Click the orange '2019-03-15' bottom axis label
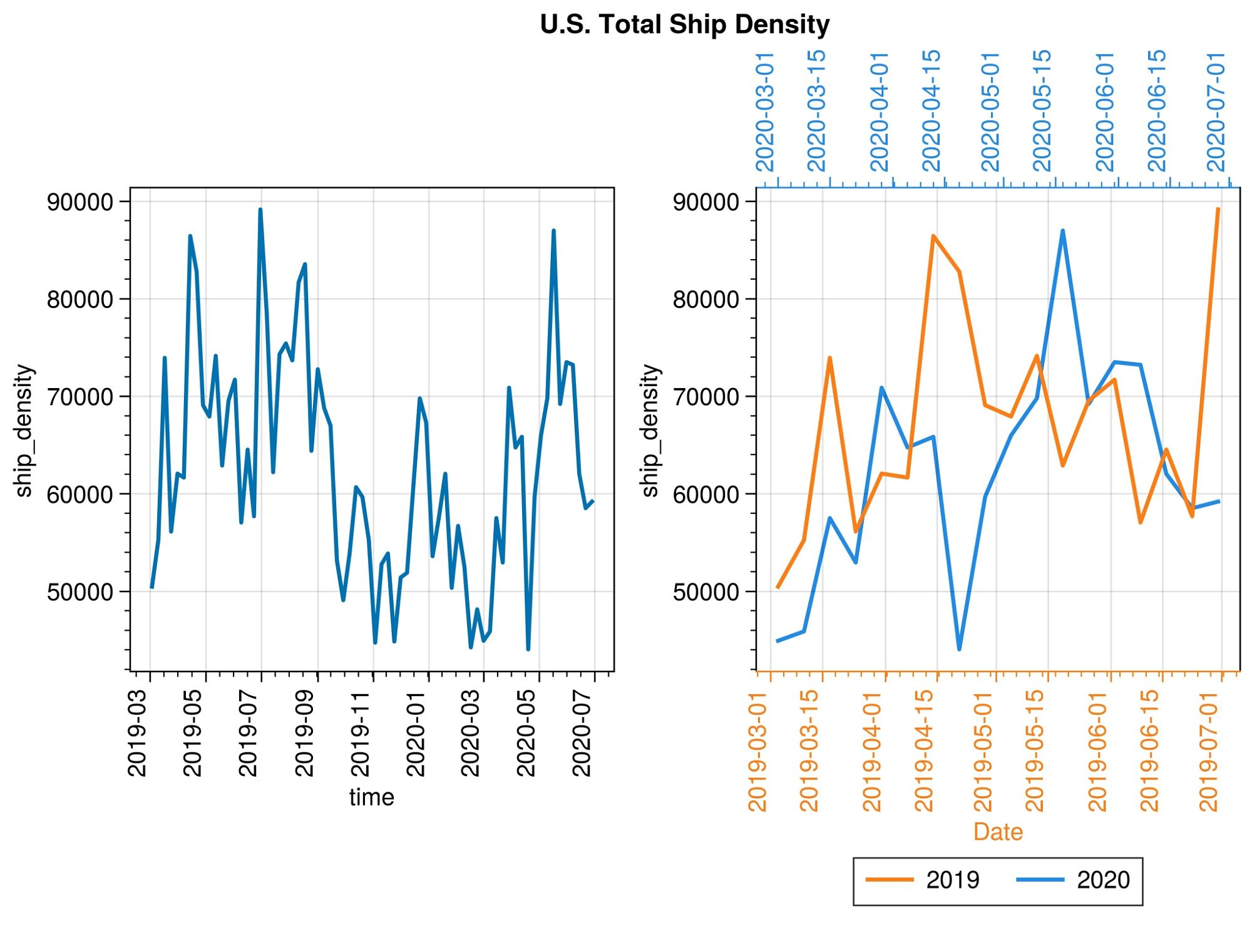Screen dimensions: 1252x952 coord(809,751)
